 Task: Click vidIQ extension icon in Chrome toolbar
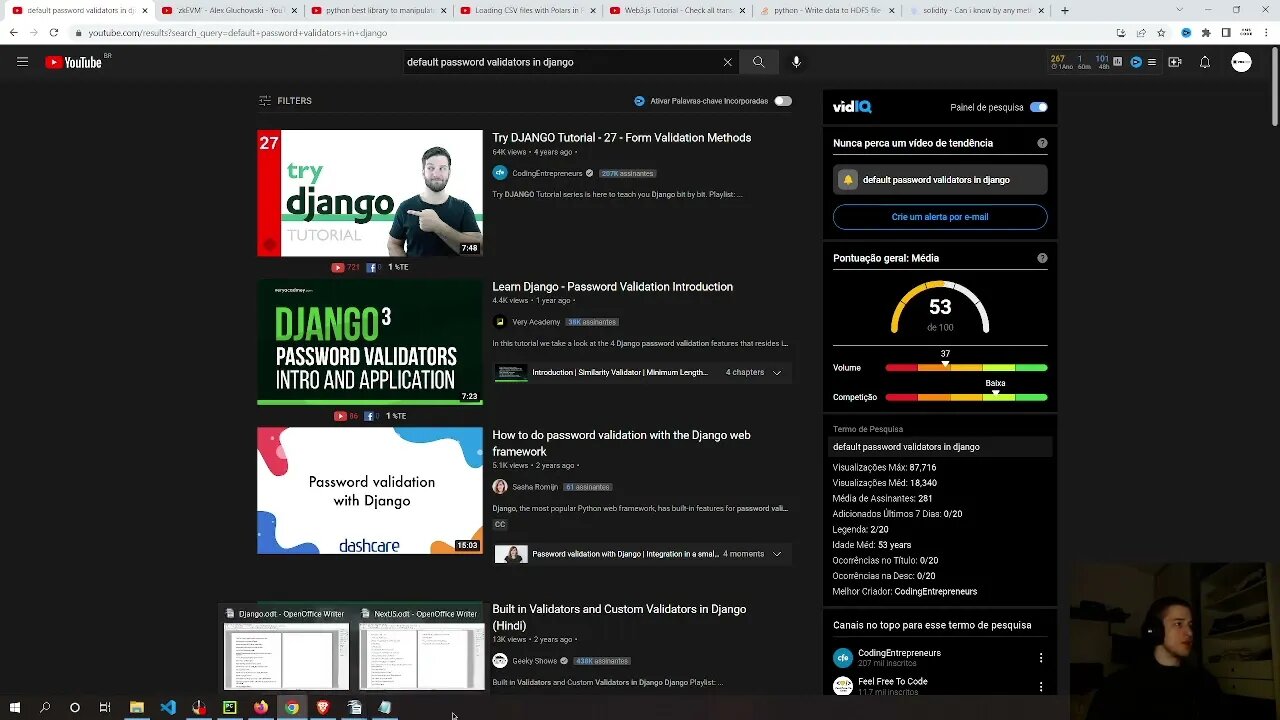(x=1186, y=33)
